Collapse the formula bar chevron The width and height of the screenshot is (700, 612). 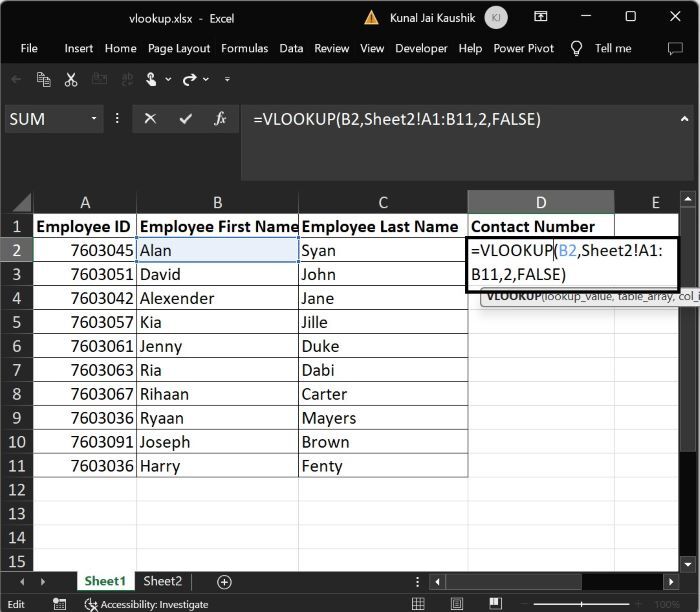(x=684, y=119)
